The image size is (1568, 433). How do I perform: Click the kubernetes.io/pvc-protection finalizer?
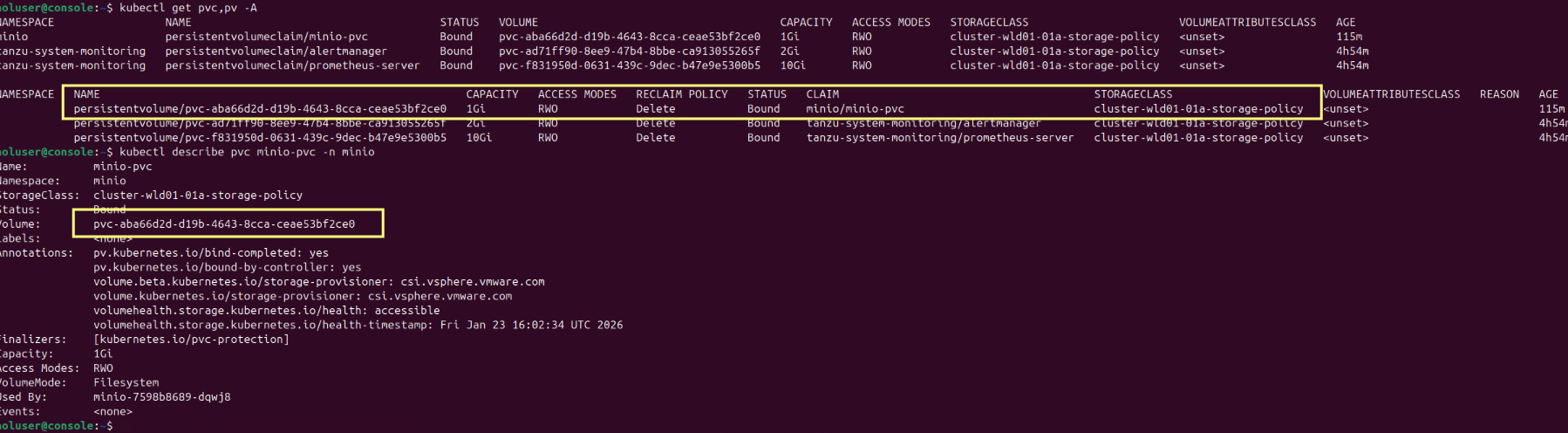191,340
